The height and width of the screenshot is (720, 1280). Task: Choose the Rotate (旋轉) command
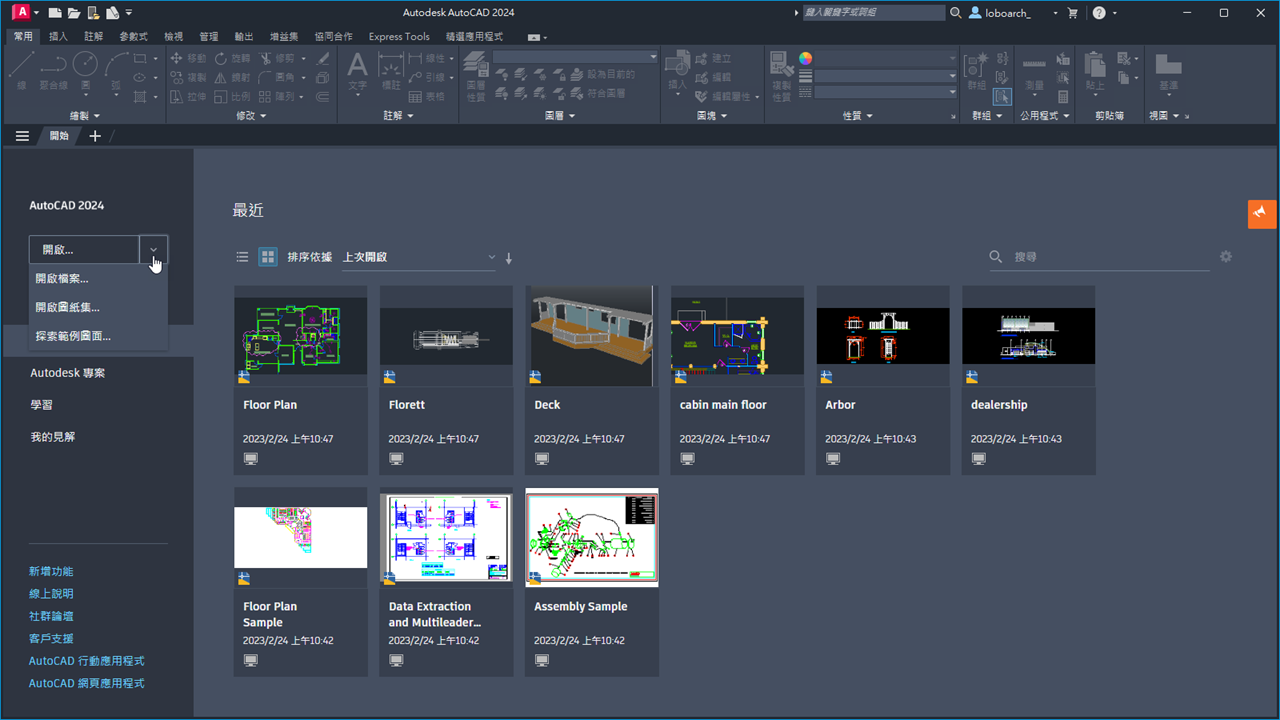click(x=233, y=59)
